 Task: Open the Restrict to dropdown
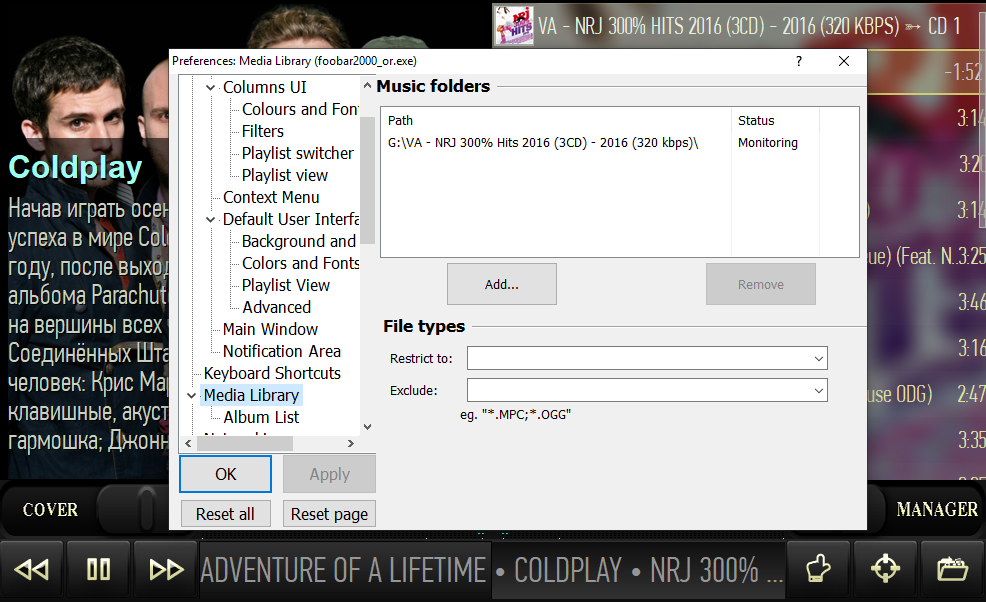coord(818,358)
